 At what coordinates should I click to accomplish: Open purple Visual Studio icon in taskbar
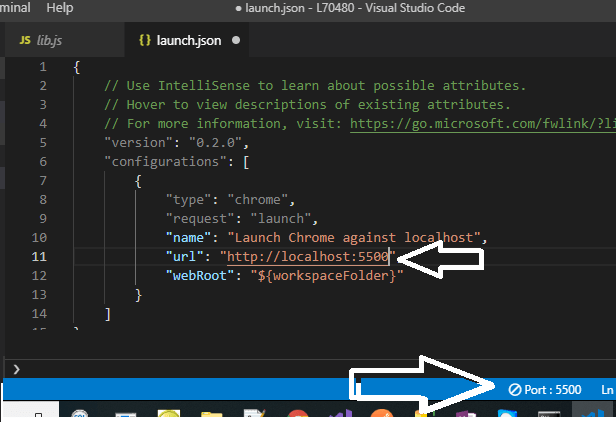[x=339, y=412]
